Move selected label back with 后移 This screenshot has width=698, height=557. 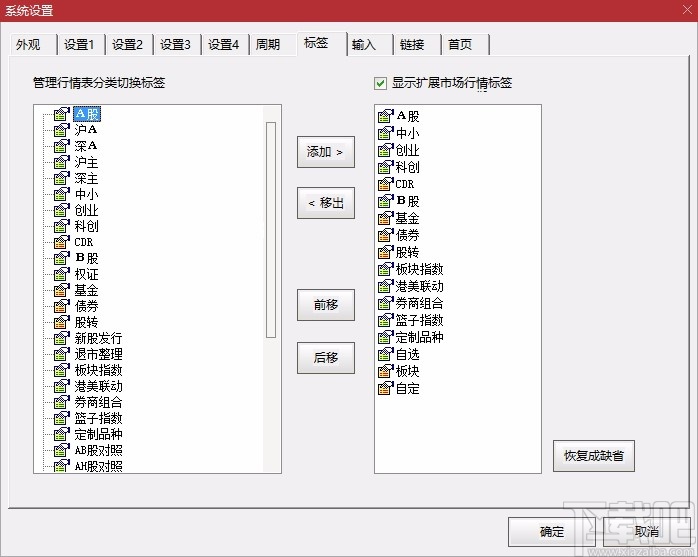pyautogui.click(x=326, y=358)
